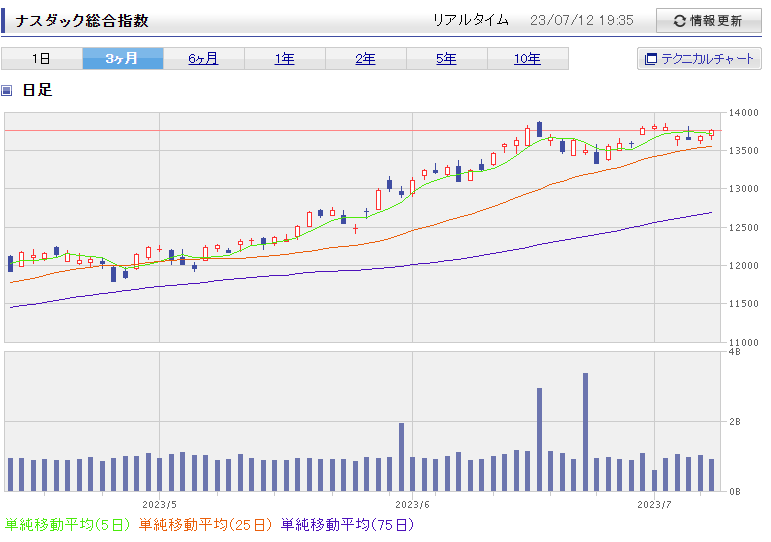The height and width of the screenshot is (542, 771).
Task: Click the square icon beside 日足
Action: click(7, 91)
